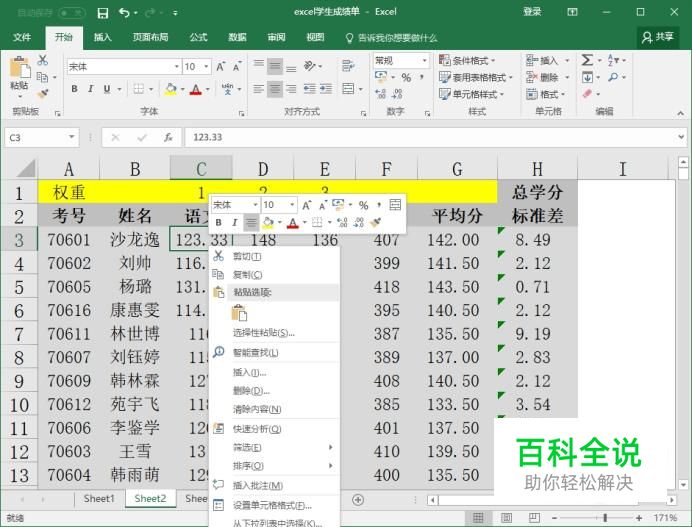The width and height of the screenshot is (692, 527).
Task: Click the zoom slider handle
Action: (x=605, y=518)
